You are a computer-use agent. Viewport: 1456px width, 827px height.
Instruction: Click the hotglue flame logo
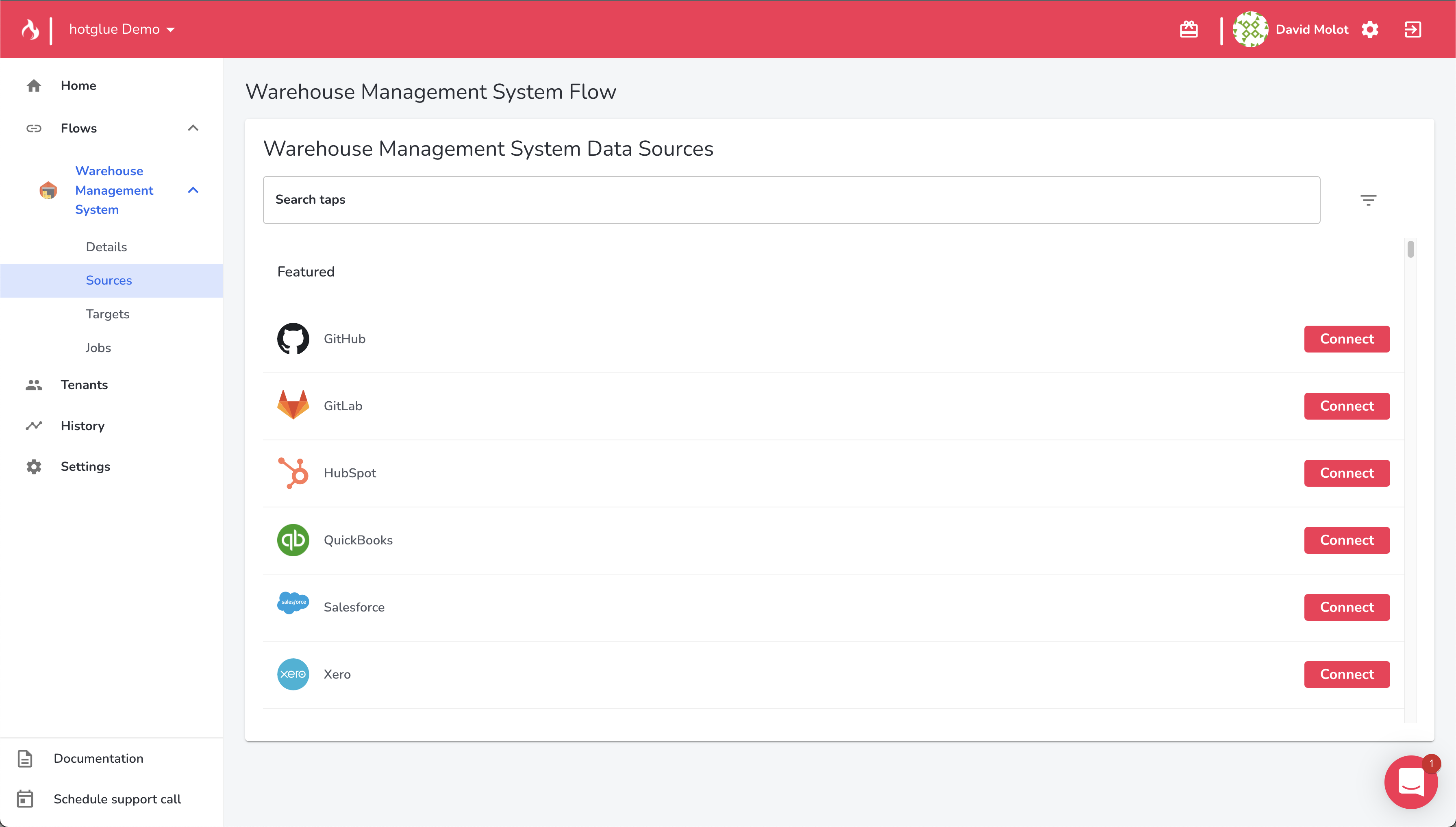[30, 30]
